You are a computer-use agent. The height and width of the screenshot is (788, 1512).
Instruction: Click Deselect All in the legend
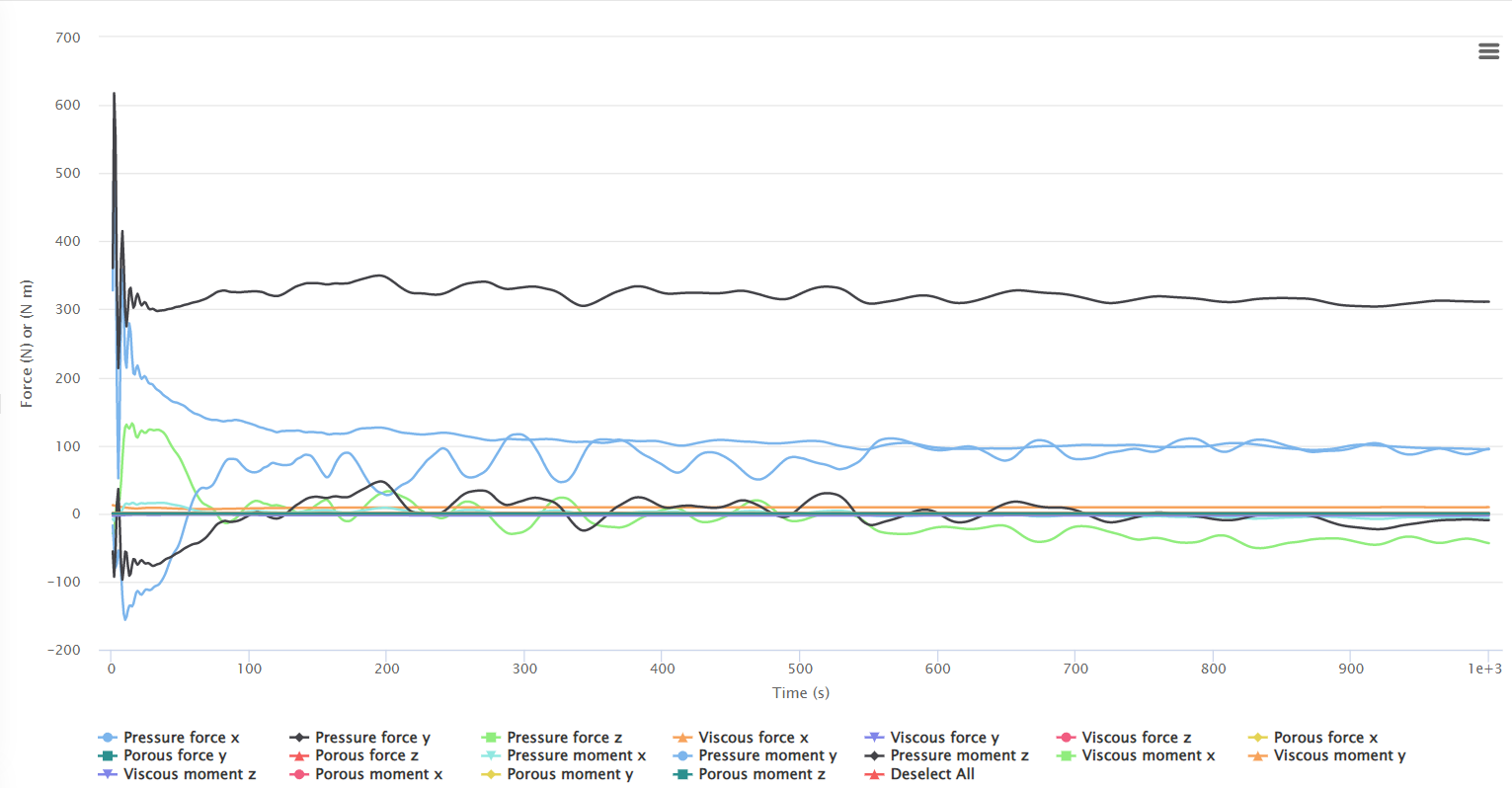(x=931, y=774)
